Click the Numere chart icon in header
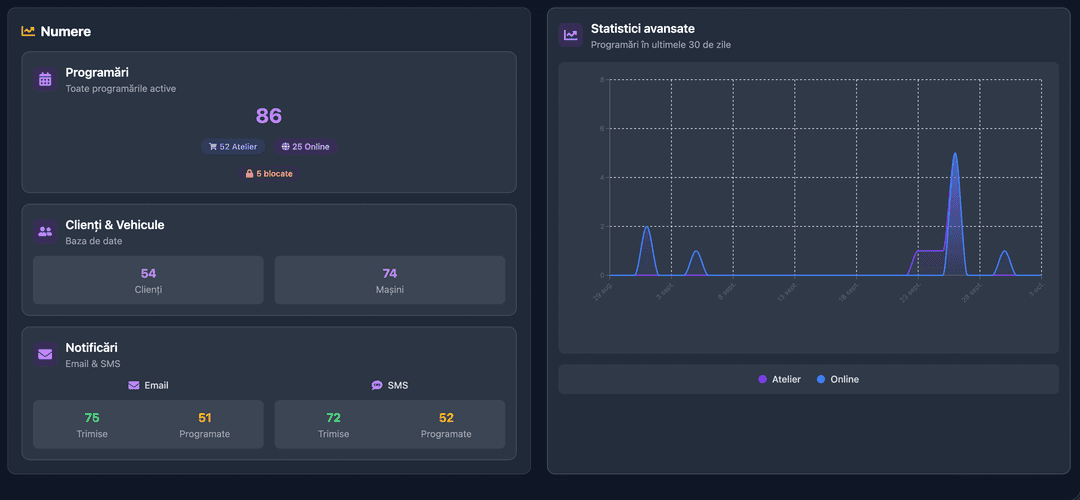Viewport: 1080px width, 500px height. click(x=28, y=31)
